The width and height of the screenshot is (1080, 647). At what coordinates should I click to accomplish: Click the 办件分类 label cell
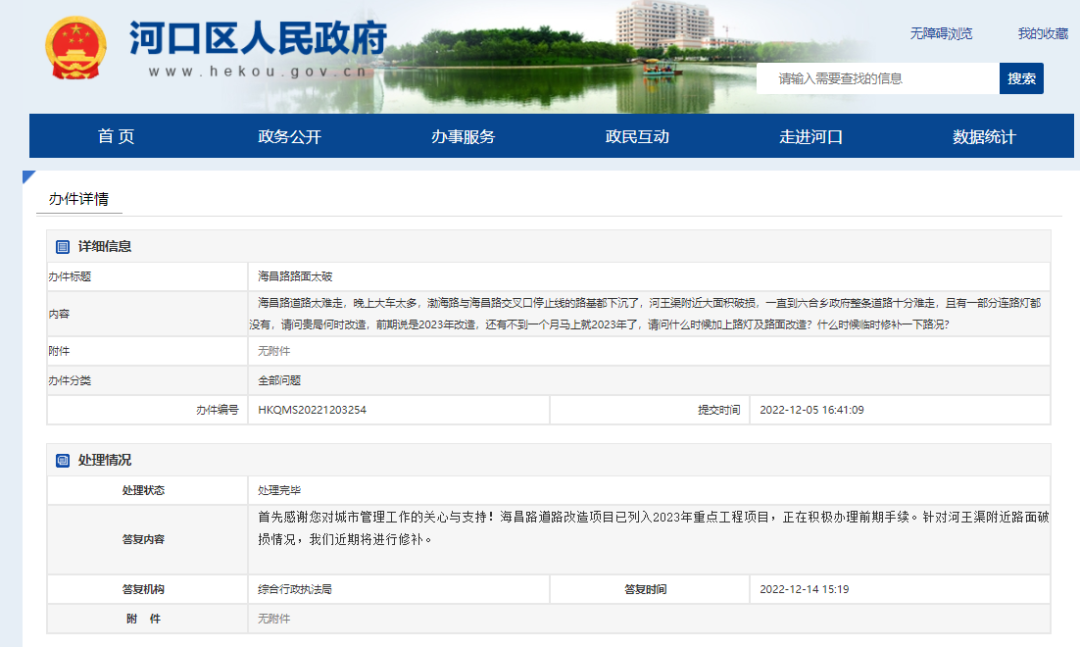click(147, 380)
